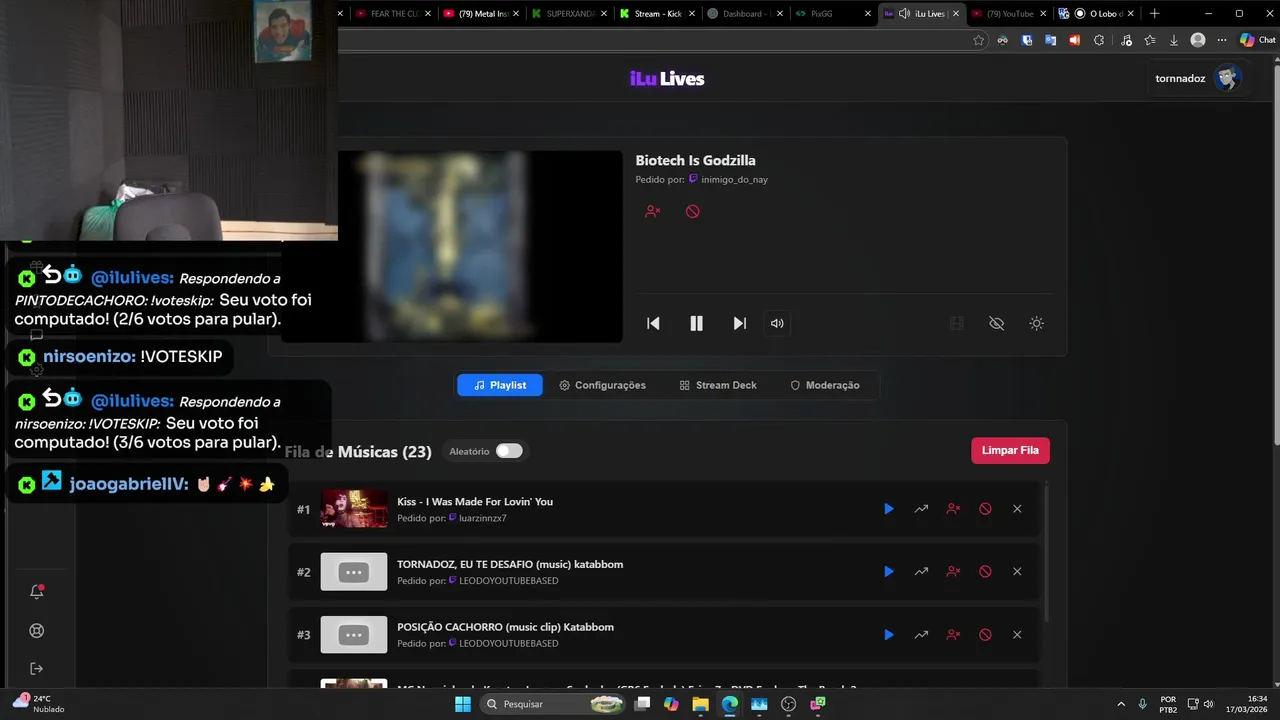Hide the video with the crossed-eye icon
Image resolution: width=1280 pixels, height=720 pixels.
[x=996, y=323]
